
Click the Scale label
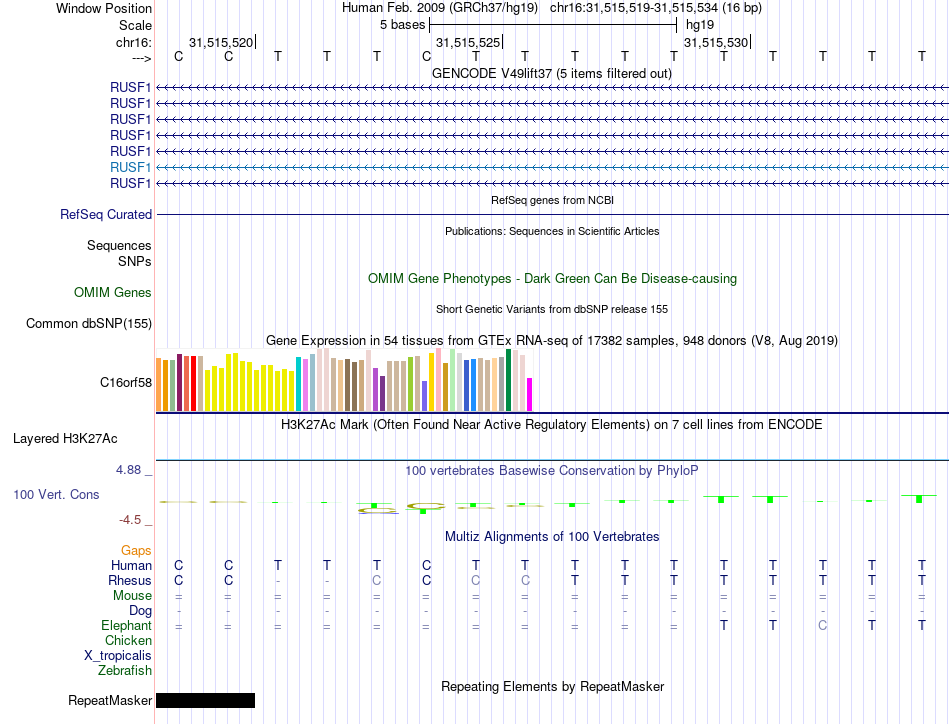click(135, 25)
